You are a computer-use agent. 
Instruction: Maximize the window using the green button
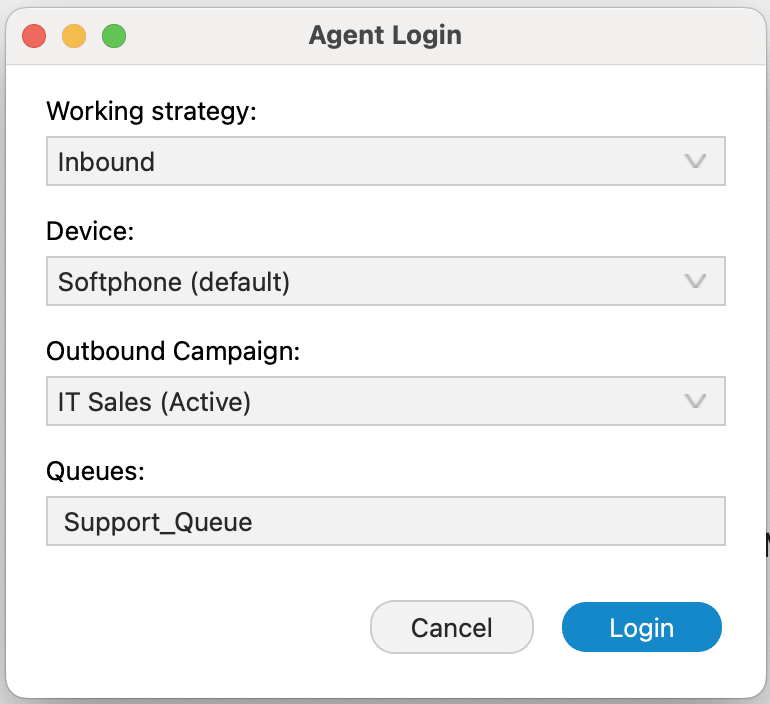[114, 36]
